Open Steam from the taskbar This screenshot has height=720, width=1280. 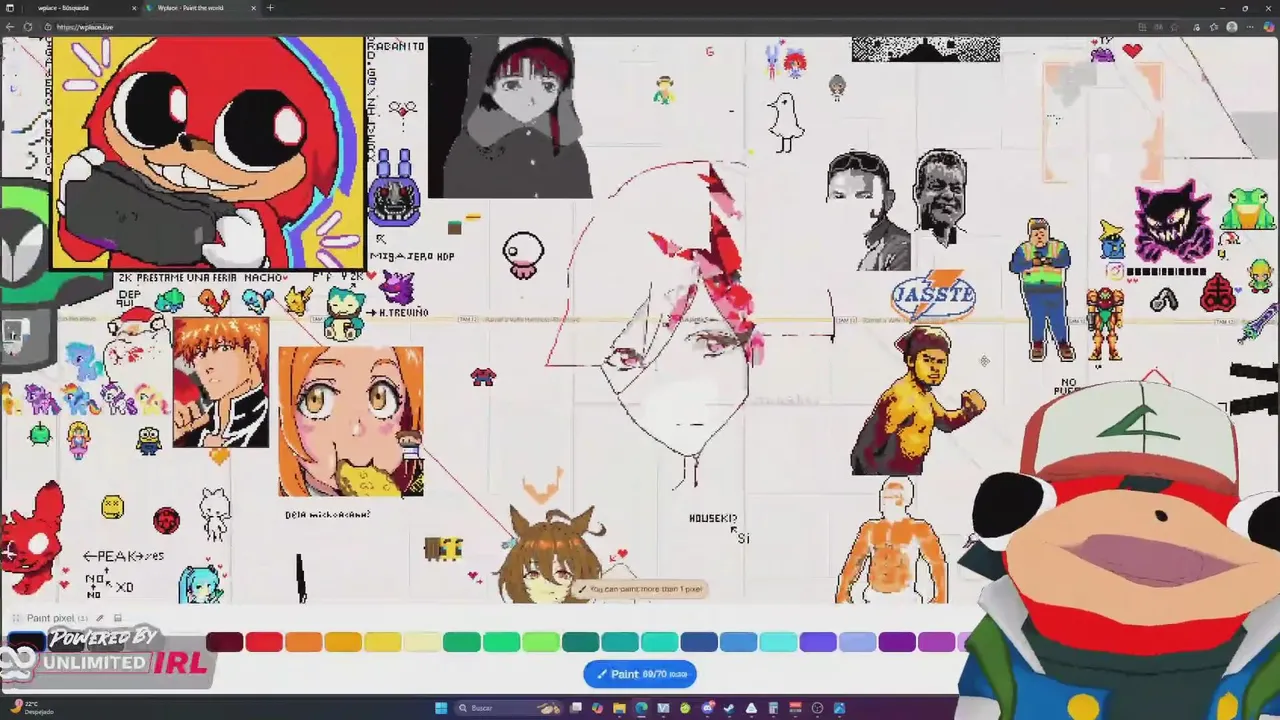(x=729, y=708)
